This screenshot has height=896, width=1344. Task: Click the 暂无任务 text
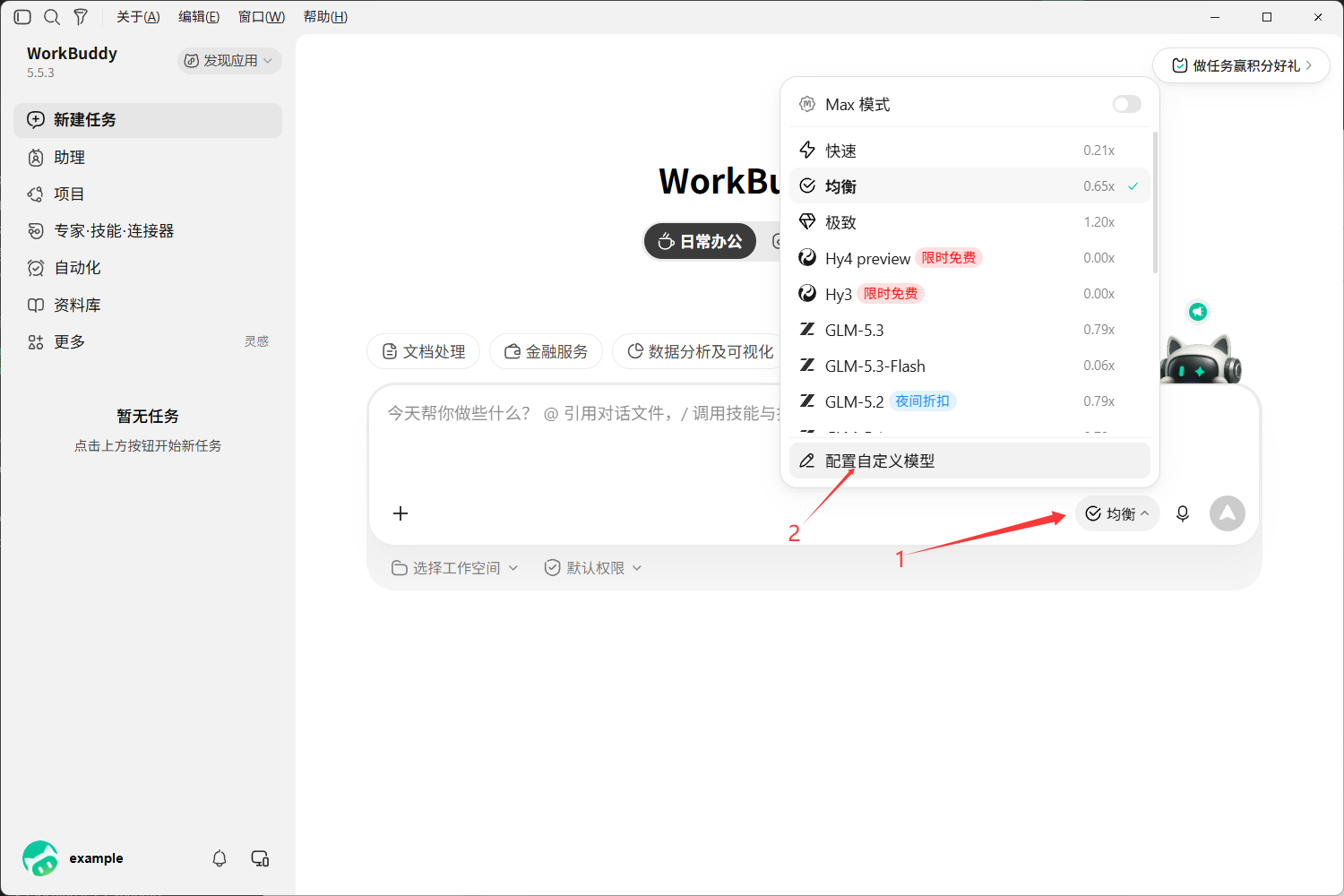148,416
